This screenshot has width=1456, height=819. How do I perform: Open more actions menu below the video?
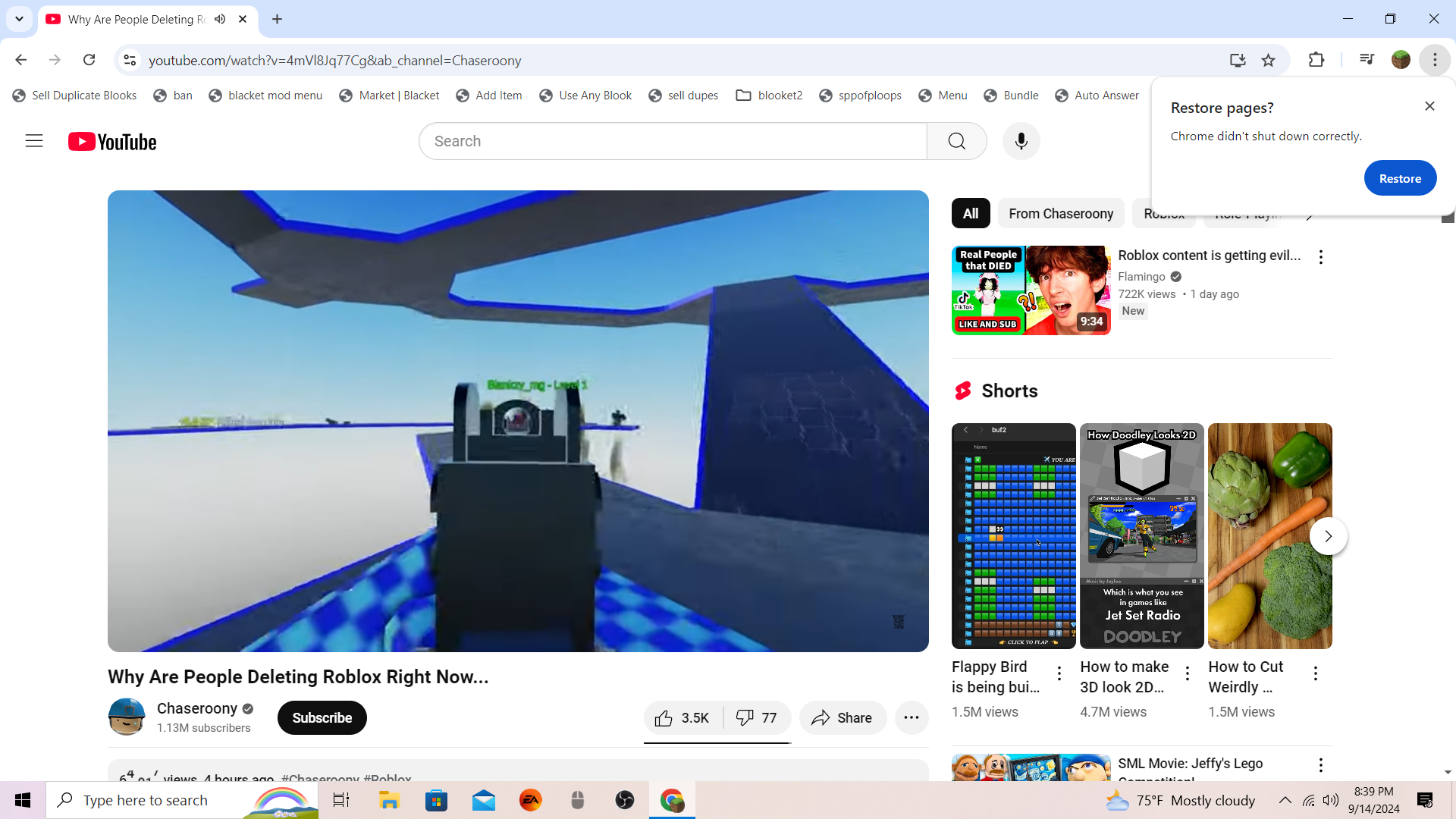tap(911, 718)
